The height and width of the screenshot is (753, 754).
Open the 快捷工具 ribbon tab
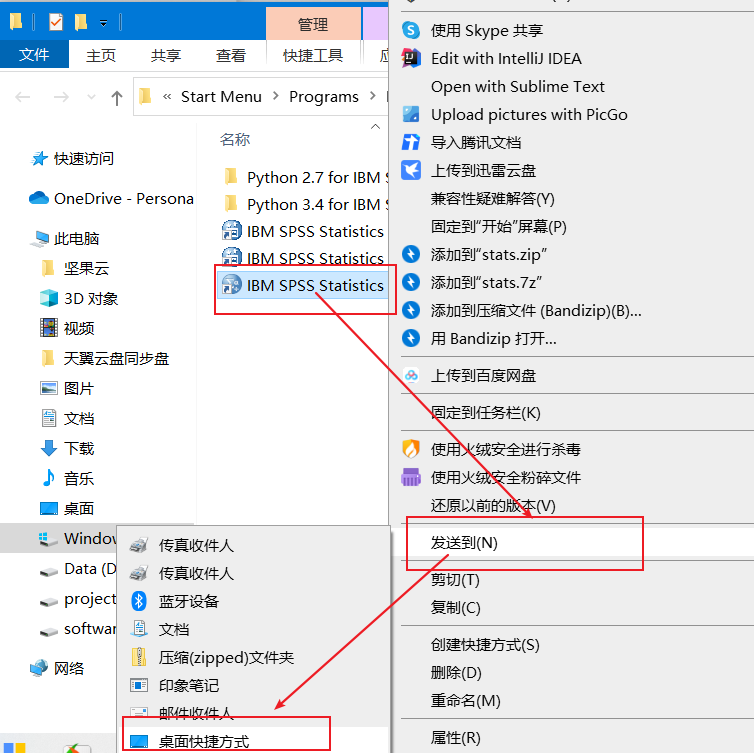click(313, 55)
